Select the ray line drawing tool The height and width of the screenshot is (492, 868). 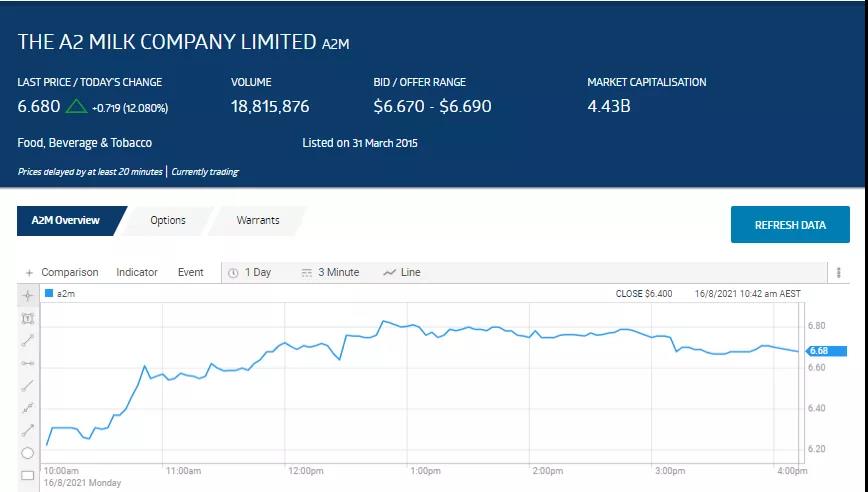(28, 386)
